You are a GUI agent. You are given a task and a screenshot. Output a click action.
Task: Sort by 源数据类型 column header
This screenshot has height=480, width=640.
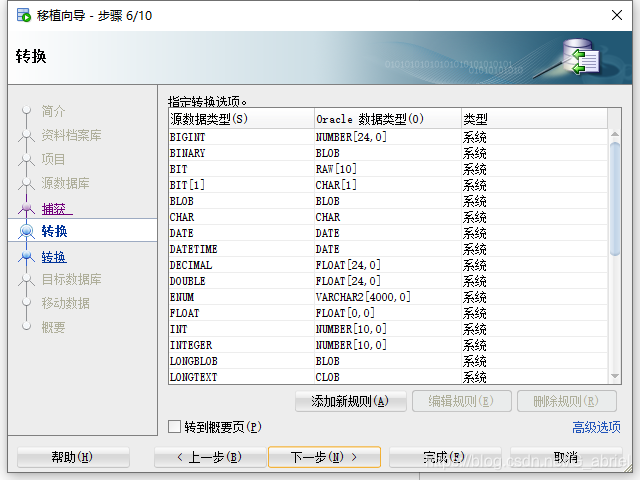click(241, 119)
